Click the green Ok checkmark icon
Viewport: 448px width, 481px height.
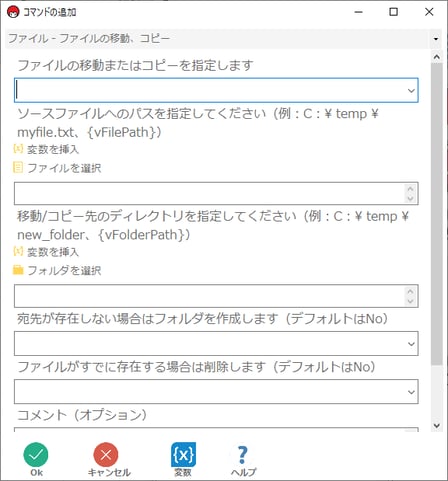(x=36, y=454)
